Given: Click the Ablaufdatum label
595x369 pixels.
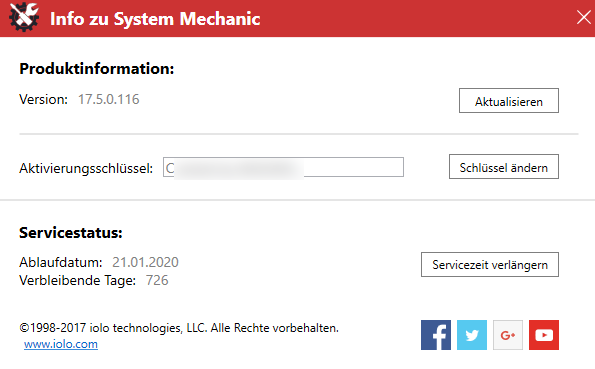Looking at the screenshot, I should (61, 262).
